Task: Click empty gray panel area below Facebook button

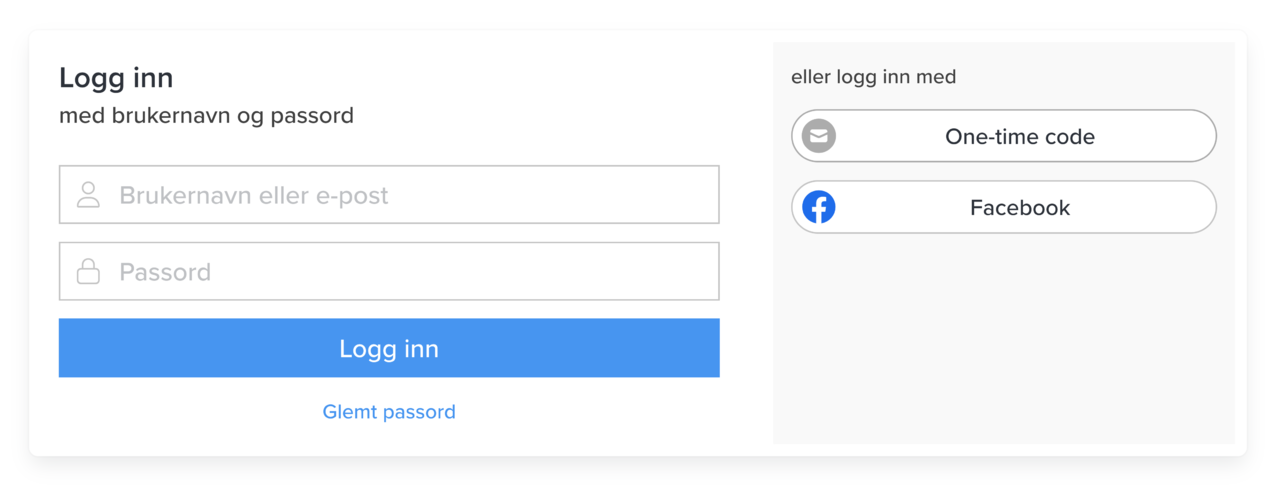Action: coord(1003,340)
